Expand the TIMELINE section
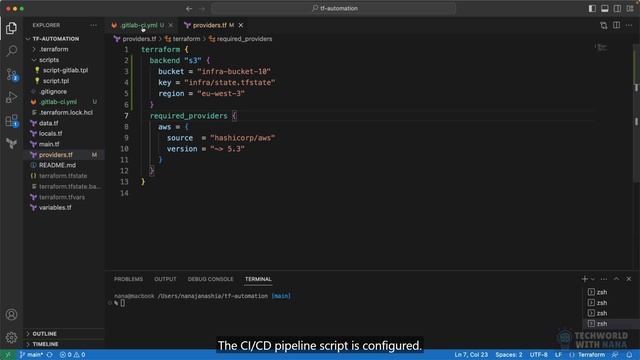 click(45, 344)
